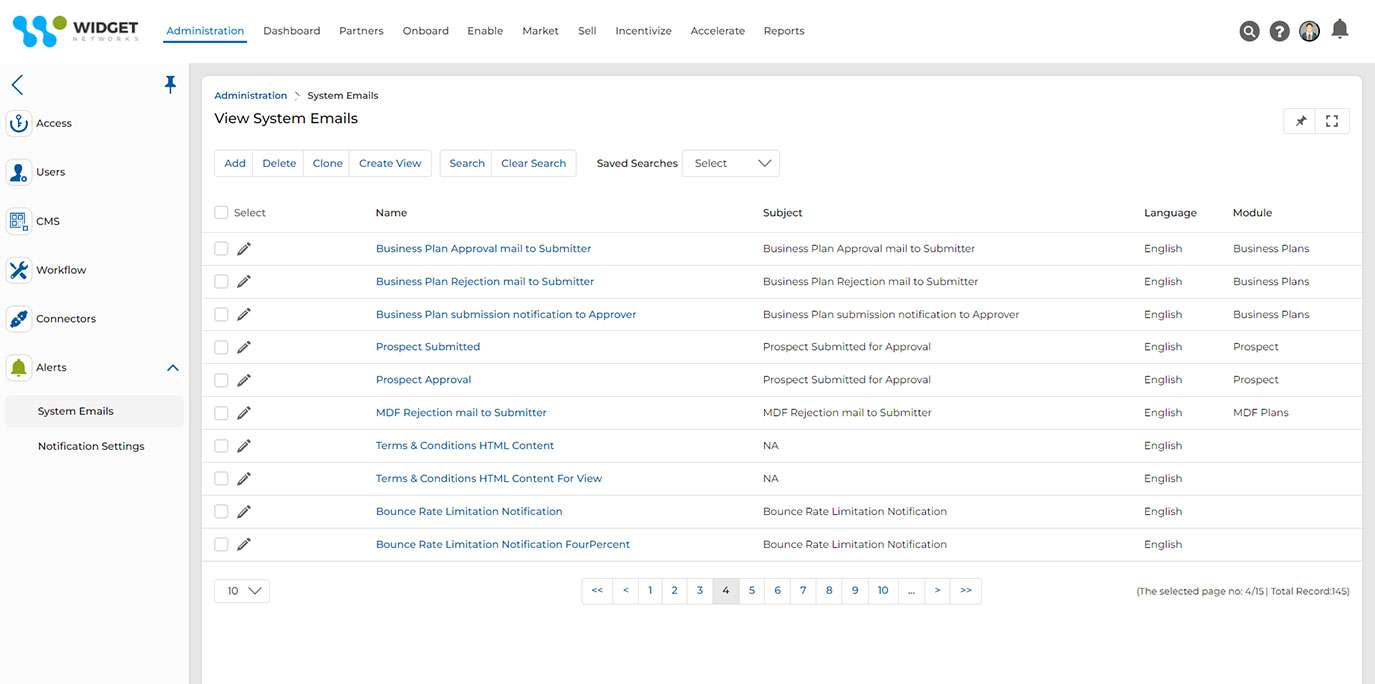Open the Partners menu
Screen dimensions: 1375x684
tap(361, 31)
